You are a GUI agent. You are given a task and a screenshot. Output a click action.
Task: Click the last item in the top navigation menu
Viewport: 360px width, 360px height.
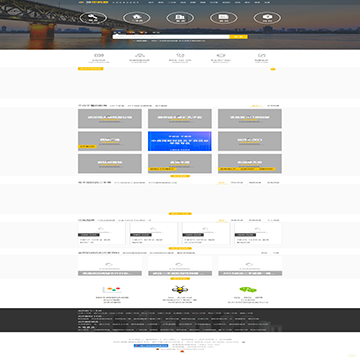tap(267, 2)
